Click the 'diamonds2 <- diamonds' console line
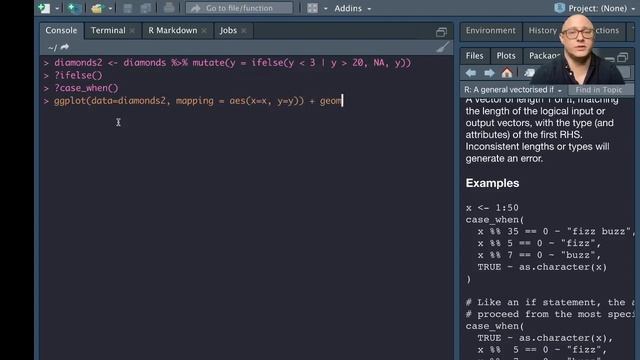This screenshot has height=360, width=640. (x=232, y=63)
